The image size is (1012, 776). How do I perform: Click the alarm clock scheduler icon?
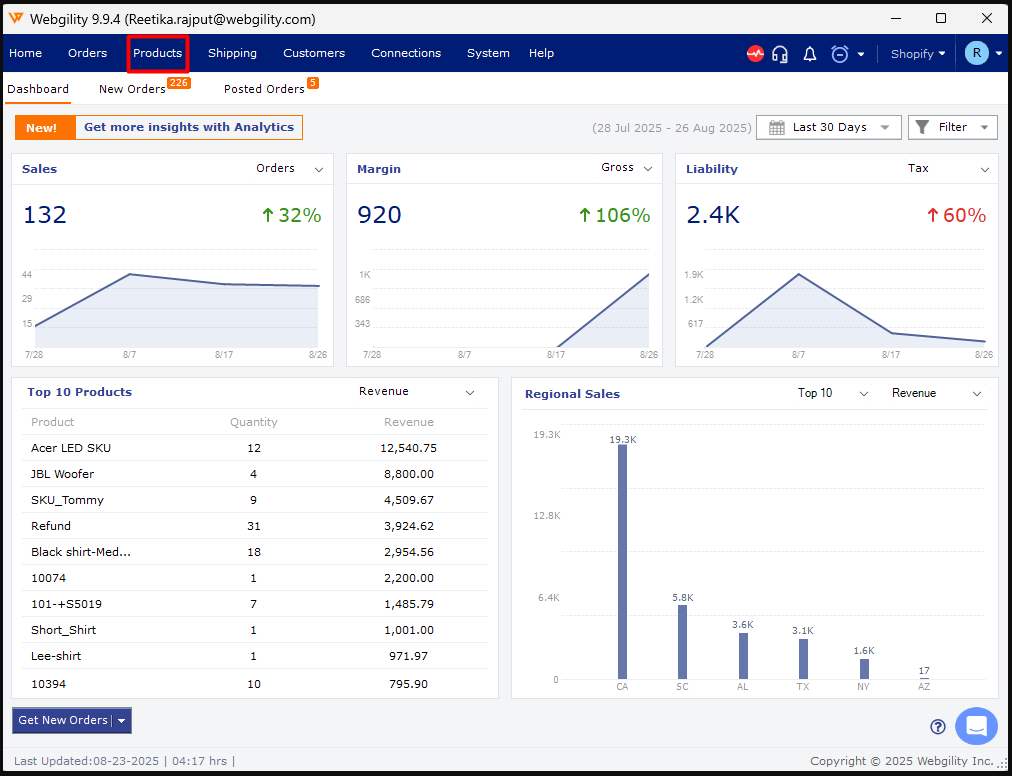point(840,54)
